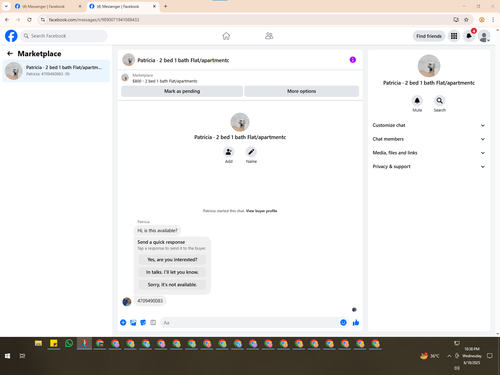
Task: Open the tab search dropdown arrow
Action: click(6, 6)
